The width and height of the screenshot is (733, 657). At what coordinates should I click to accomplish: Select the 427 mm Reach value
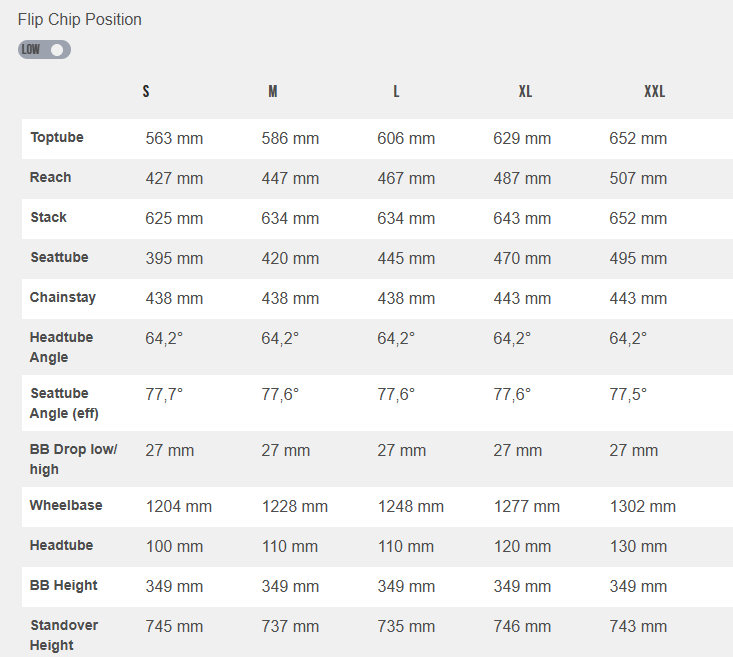(174, 179)
